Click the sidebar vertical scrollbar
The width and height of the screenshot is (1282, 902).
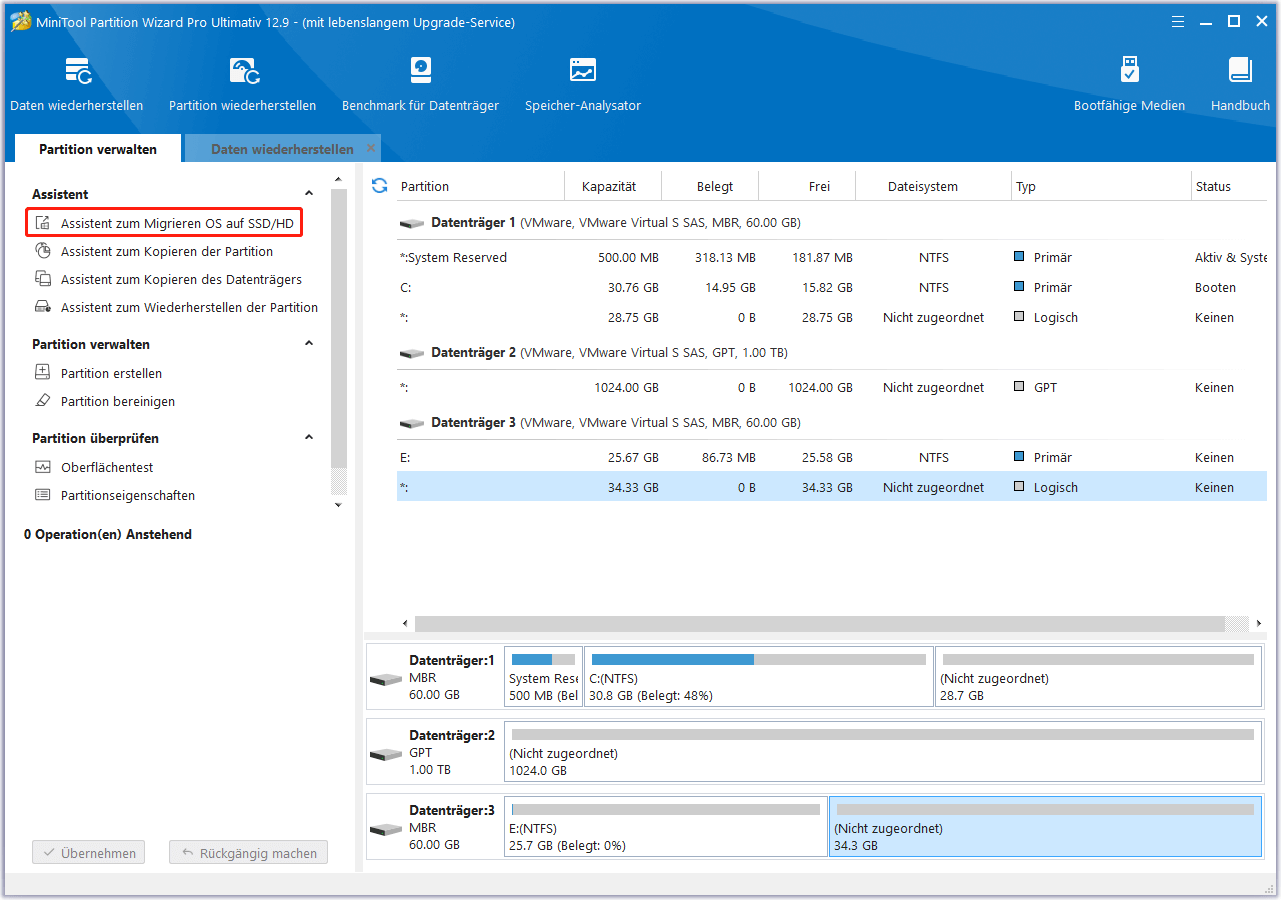tap(339, 328)
